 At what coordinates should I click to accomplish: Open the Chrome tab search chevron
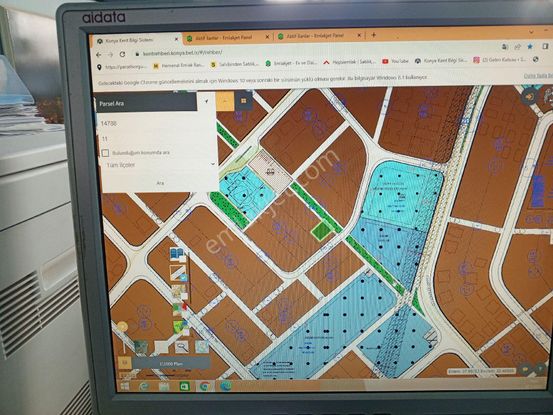tap(531, 32)
